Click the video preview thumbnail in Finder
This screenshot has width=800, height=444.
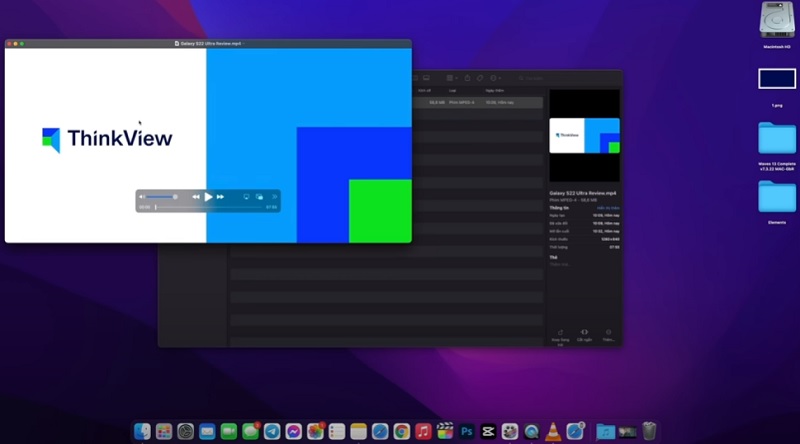(585, 135)
